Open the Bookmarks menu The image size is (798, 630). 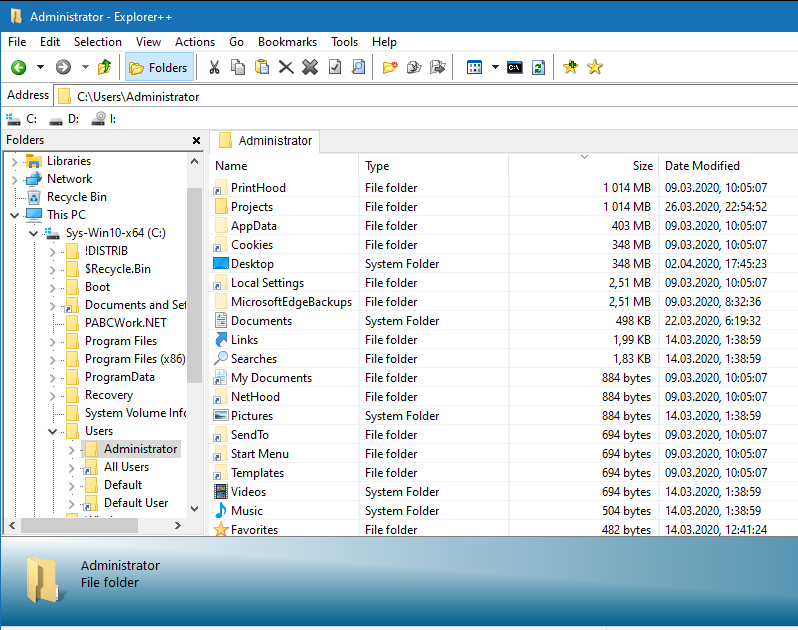click(287, 42)
